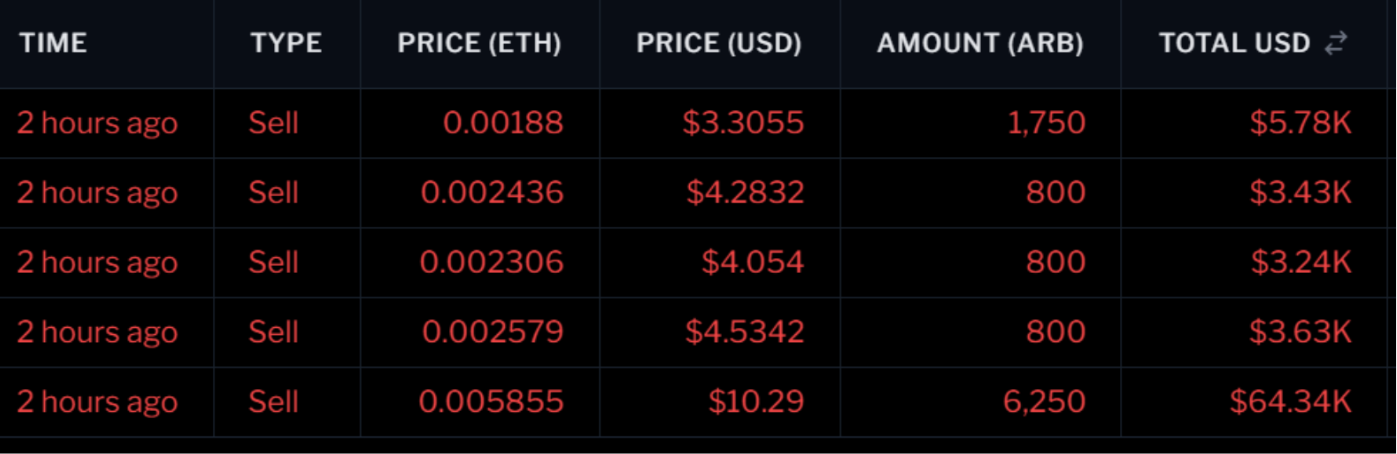
Task: Click the 0.00188 ETH price cell
Action: 503,123
